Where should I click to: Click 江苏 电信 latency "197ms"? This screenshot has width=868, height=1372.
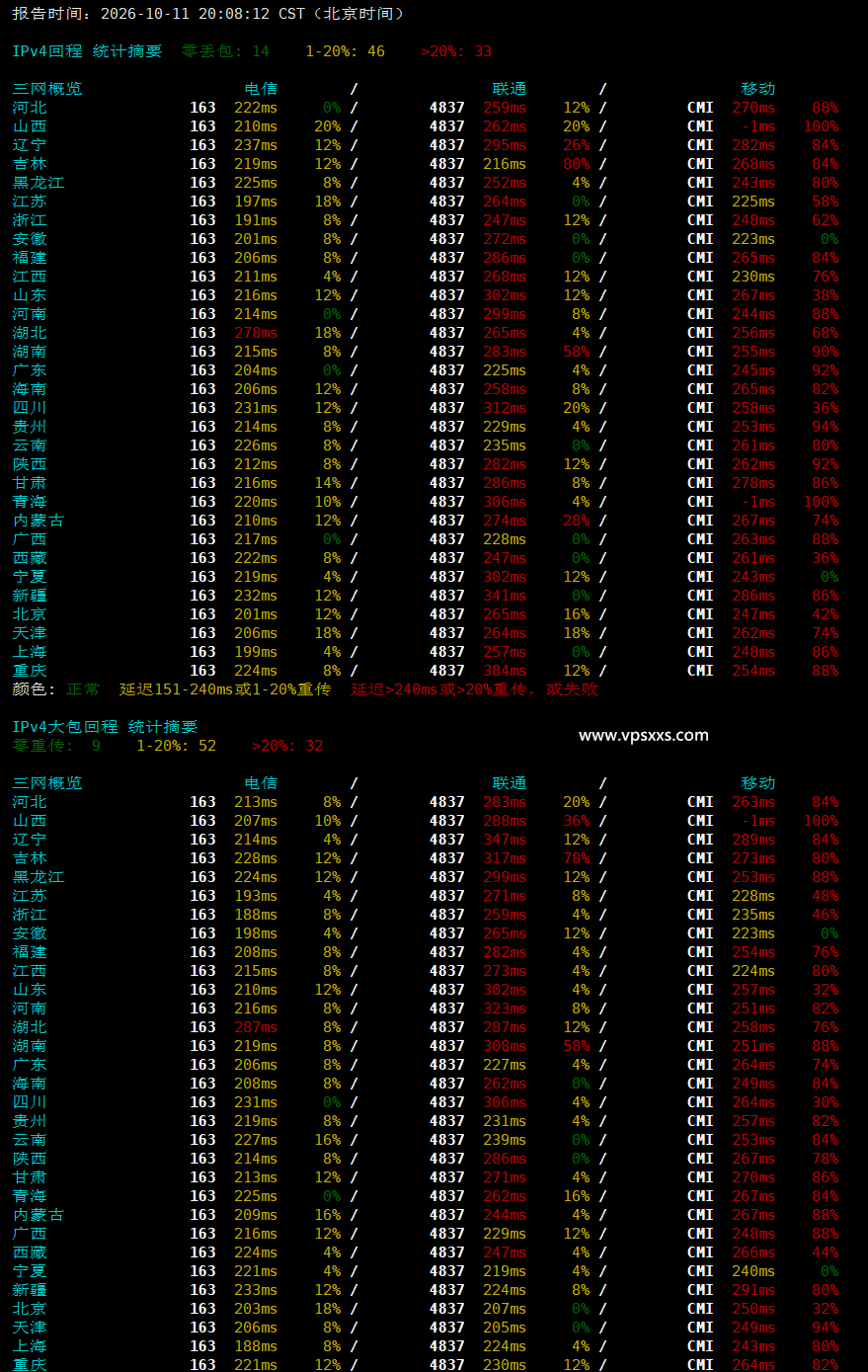coord(256,202)
